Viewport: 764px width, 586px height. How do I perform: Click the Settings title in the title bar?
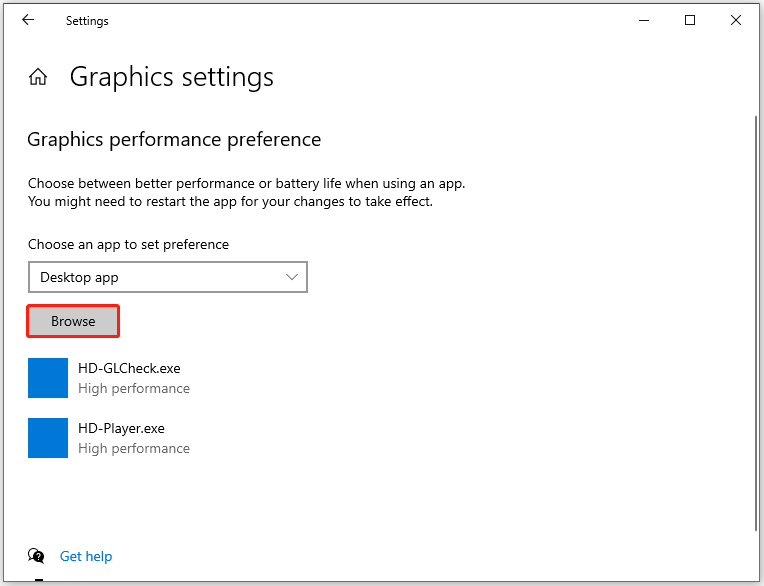tap(87, 20)
